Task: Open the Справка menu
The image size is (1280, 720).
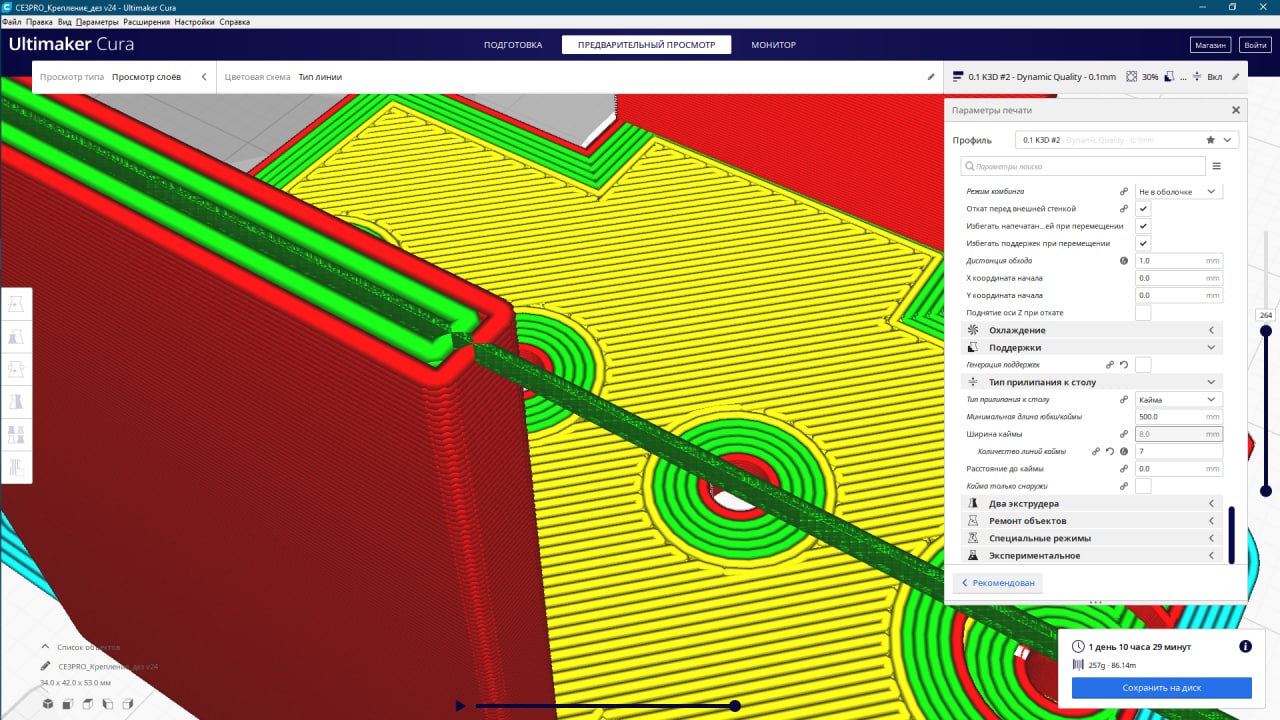Action: [x=234, y=21]
